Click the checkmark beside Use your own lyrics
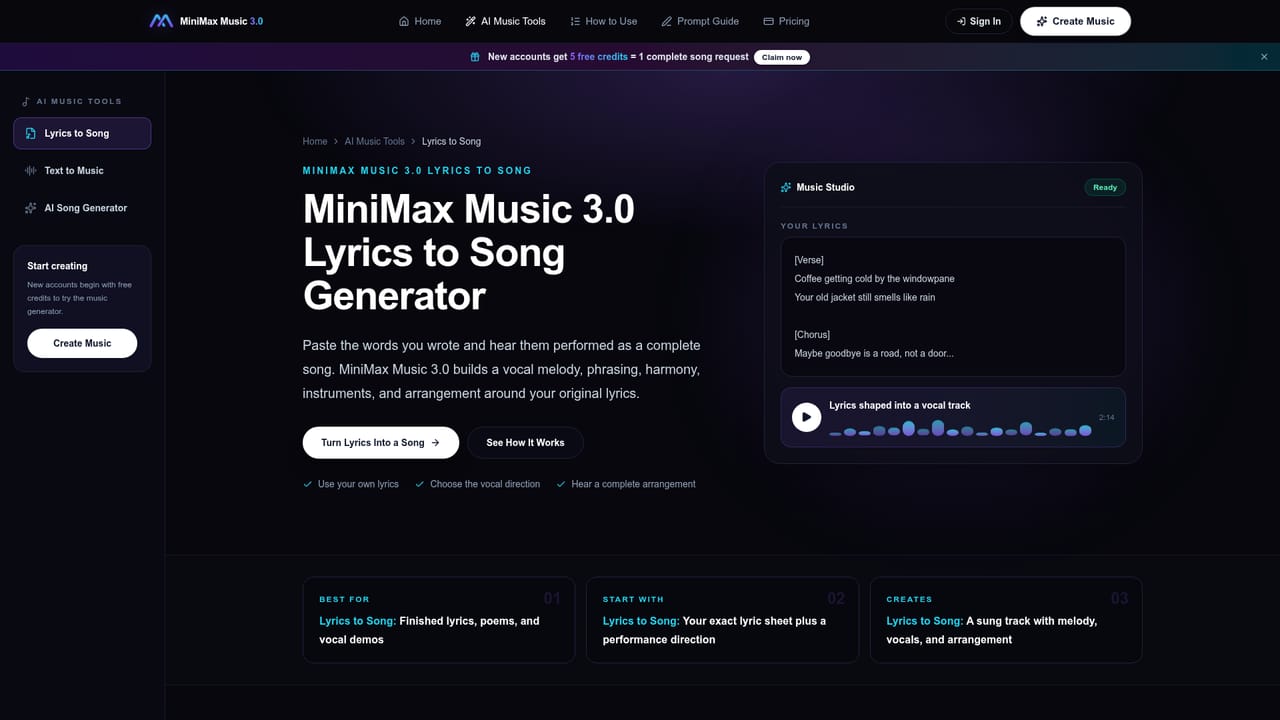 (x=307, y=484)
